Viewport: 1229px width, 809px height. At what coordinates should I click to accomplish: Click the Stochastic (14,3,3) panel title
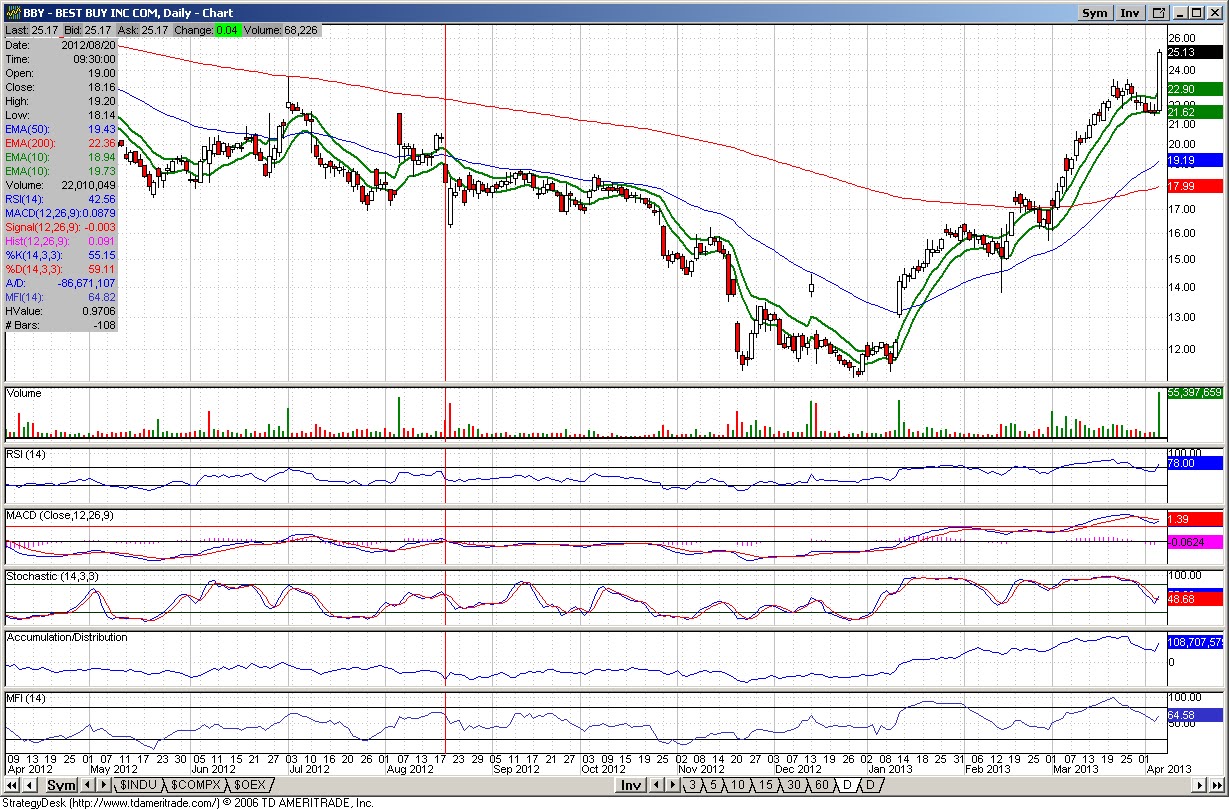53,577
